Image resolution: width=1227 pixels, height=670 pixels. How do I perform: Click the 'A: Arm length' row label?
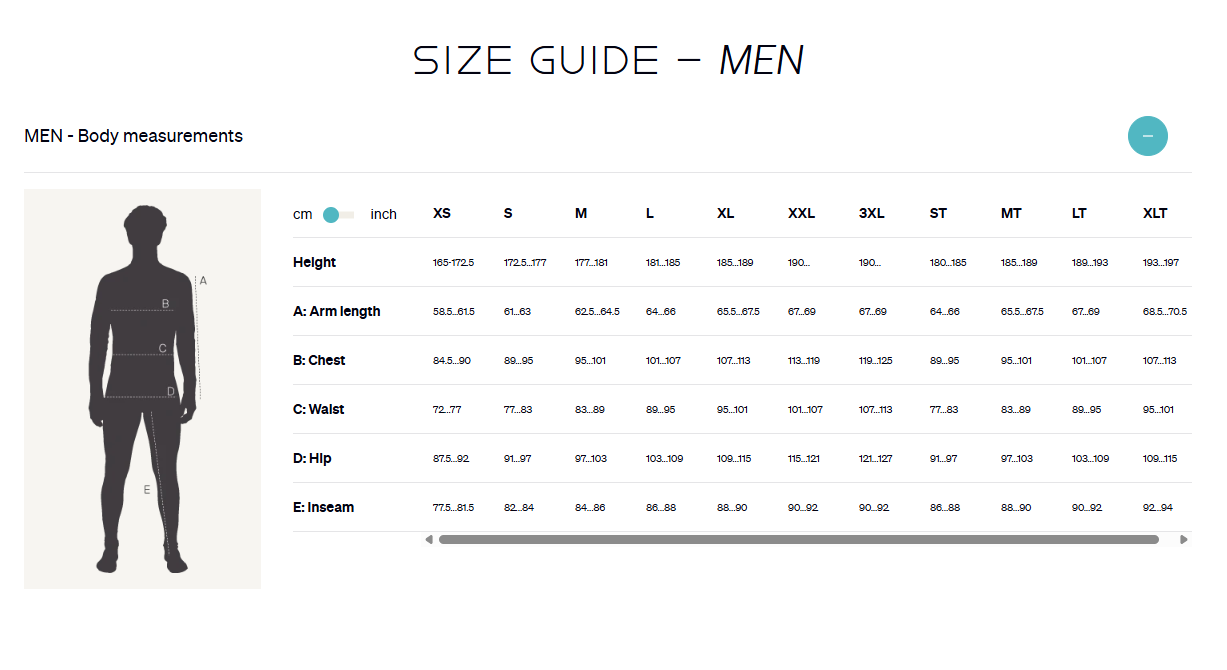tap(336, 312)
